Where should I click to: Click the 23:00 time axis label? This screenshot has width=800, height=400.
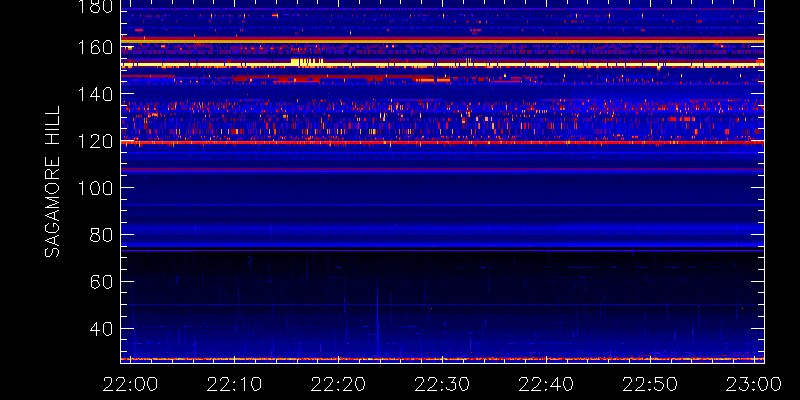pos(754,384)
